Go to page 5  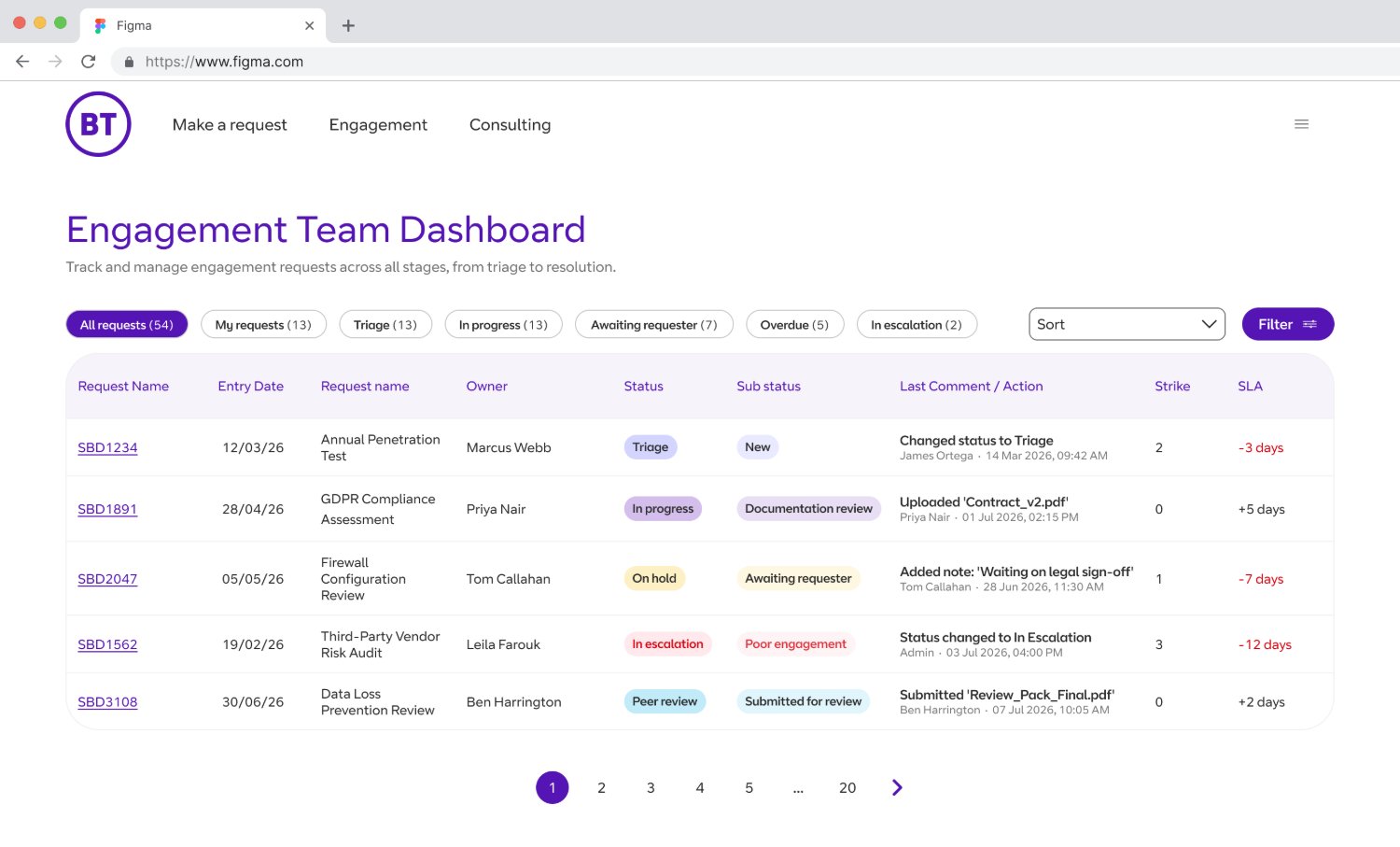coord(749,787)
